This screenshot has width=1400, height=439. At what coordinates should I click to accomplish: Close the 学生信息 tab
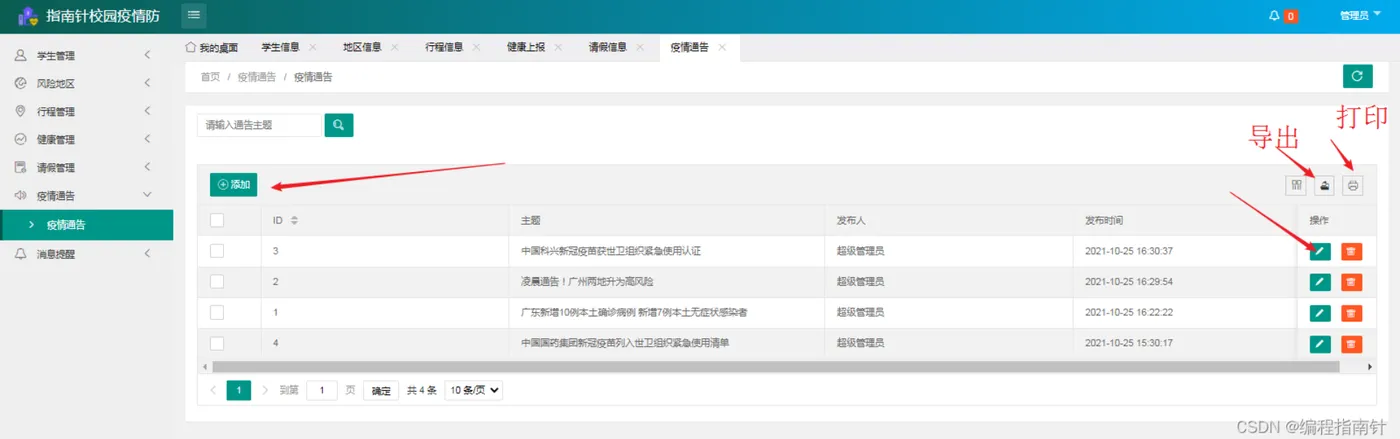[x=313, y=47]
